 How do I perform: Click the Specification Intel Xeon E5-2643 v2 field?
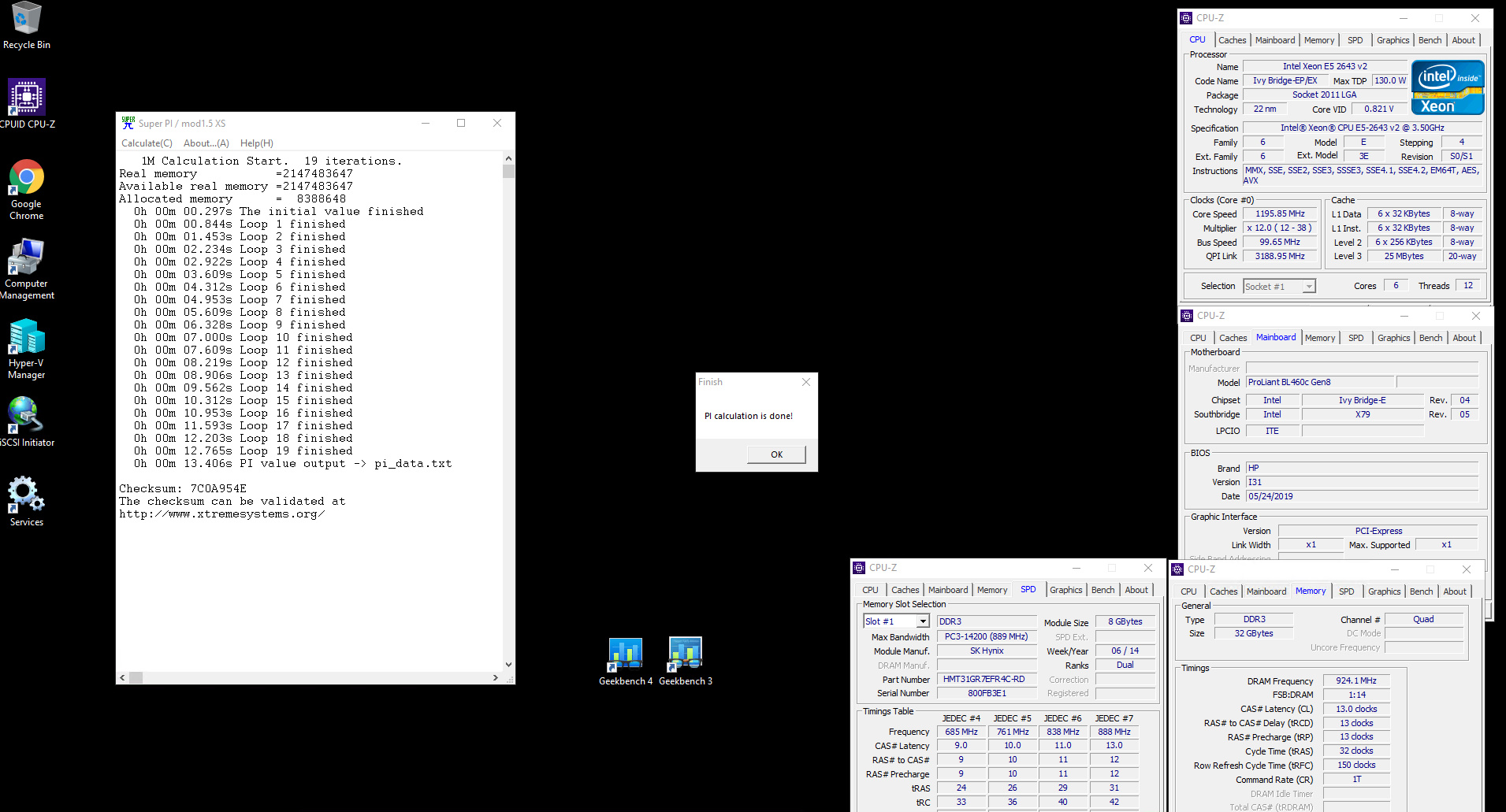pyautogui.click(x=1363, y=128)
